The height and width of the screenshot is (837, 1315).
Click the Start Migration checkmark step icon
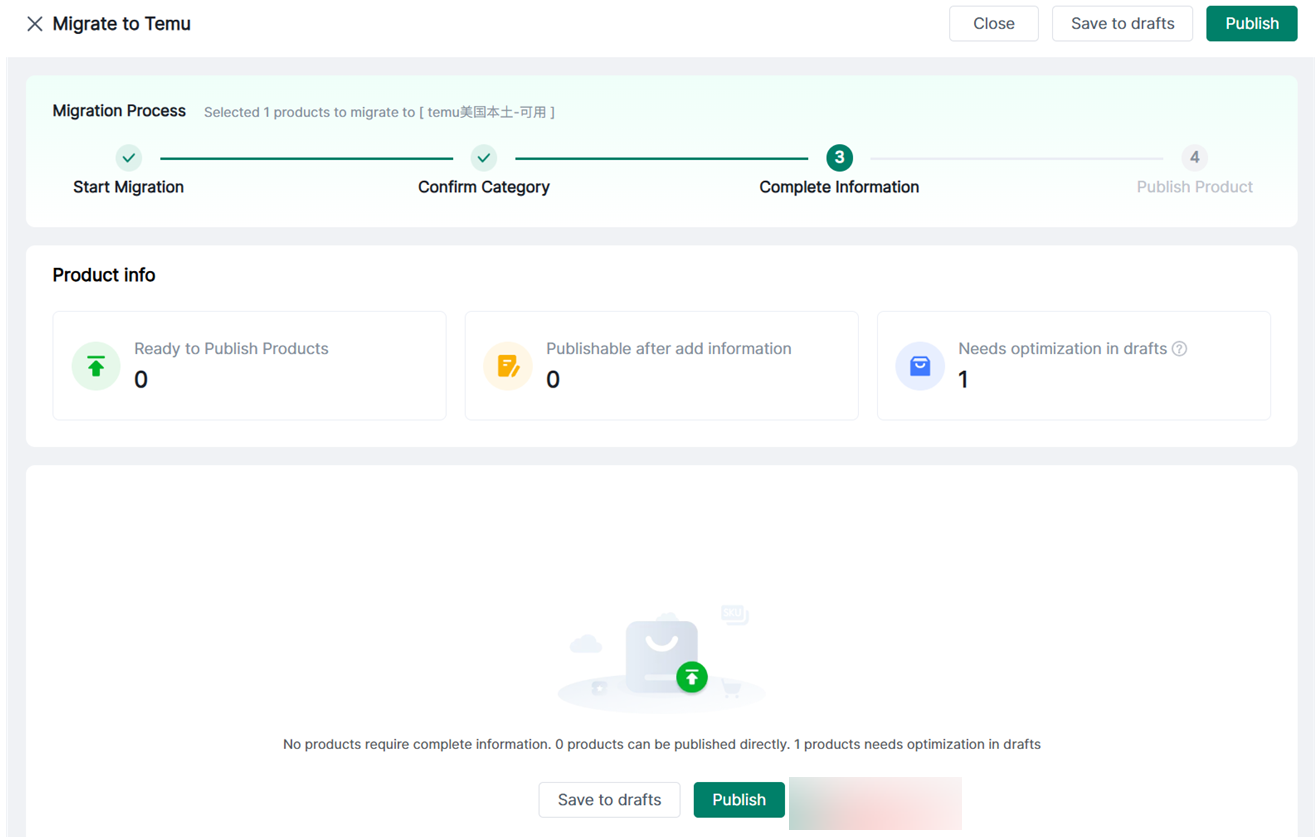click(128, 158)
